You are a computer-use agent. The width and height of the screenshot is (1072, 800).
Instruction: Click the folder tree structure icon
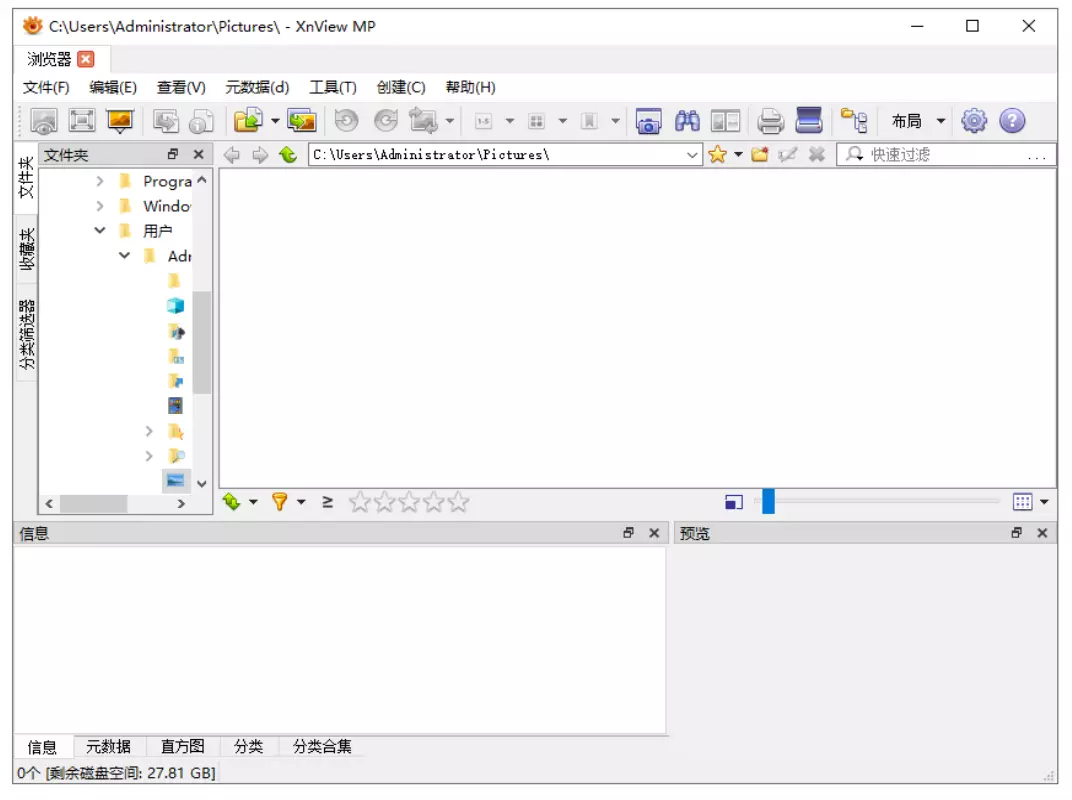click(x=854, y=121)
